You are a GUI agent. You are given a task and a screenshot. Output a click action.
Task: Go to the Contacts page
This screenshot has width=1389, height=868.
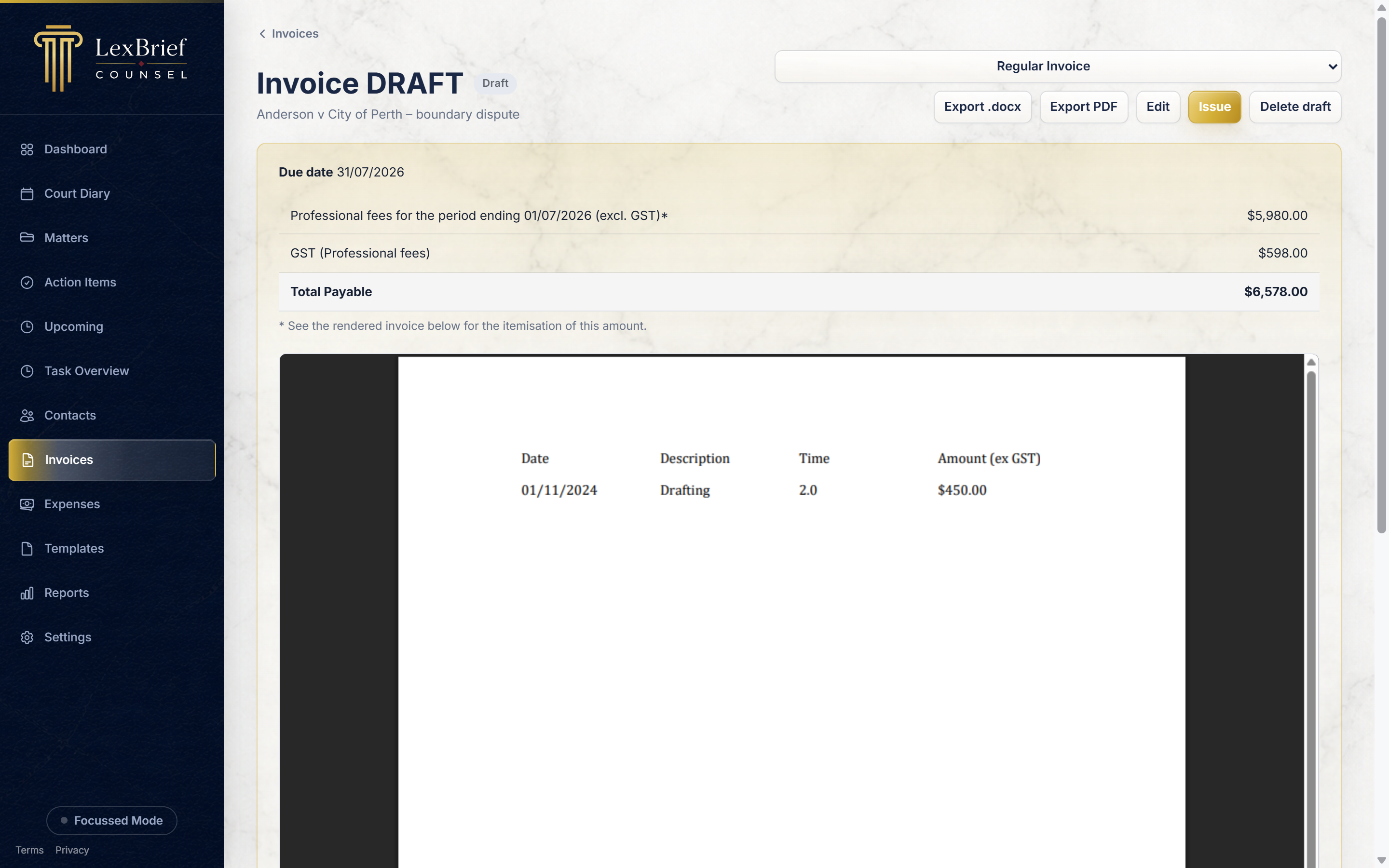point(112,416)
